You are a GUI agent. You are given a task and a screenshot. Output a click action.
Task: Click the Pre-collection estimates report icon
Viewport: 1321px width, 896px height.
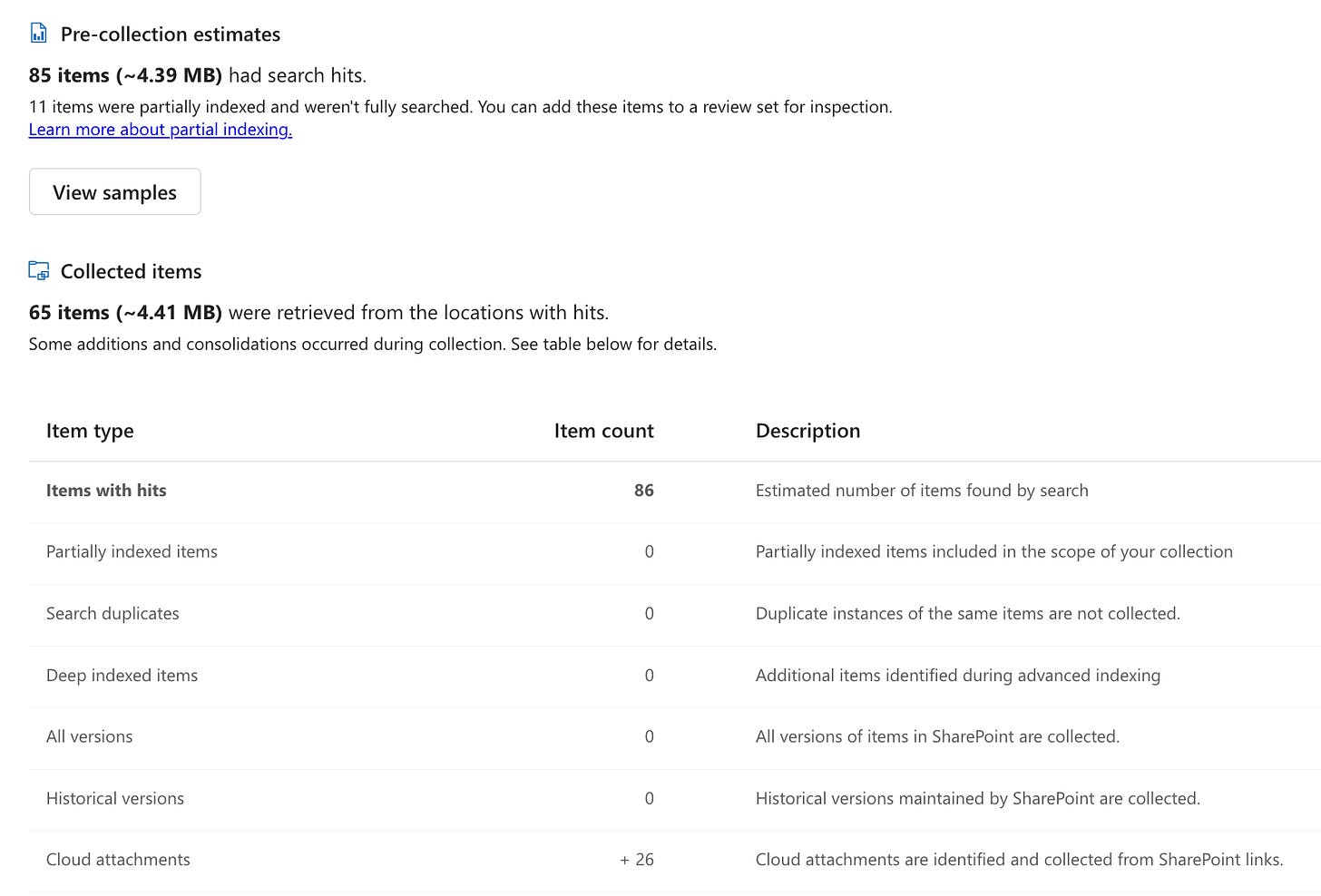pyautogui.click(x=38, y=34)
